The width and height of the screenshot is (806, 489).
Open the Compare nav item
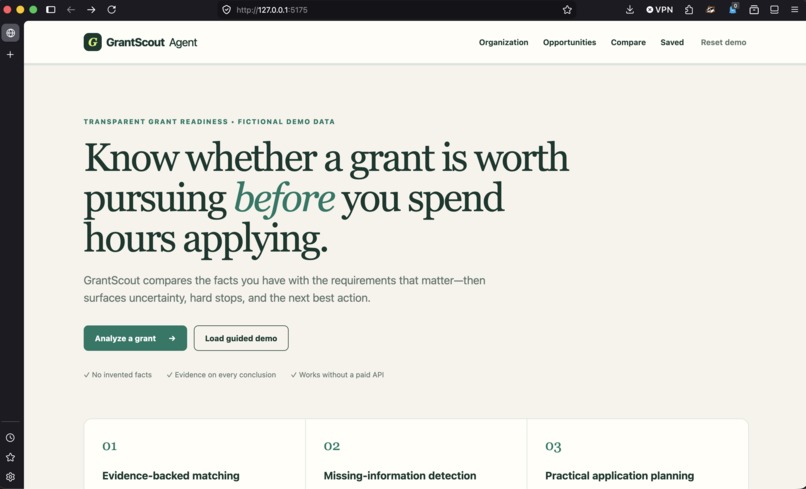(628, 43)
